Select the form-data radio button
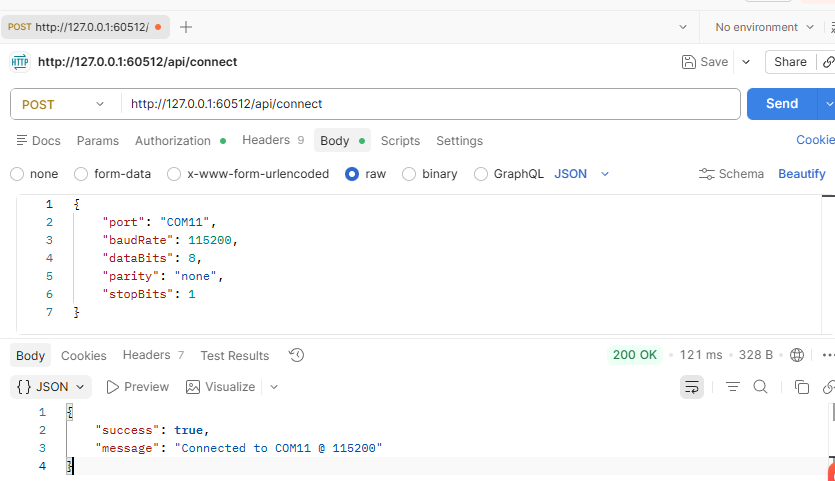This screenshot has width=835, height=481. [x=81, y=174]
